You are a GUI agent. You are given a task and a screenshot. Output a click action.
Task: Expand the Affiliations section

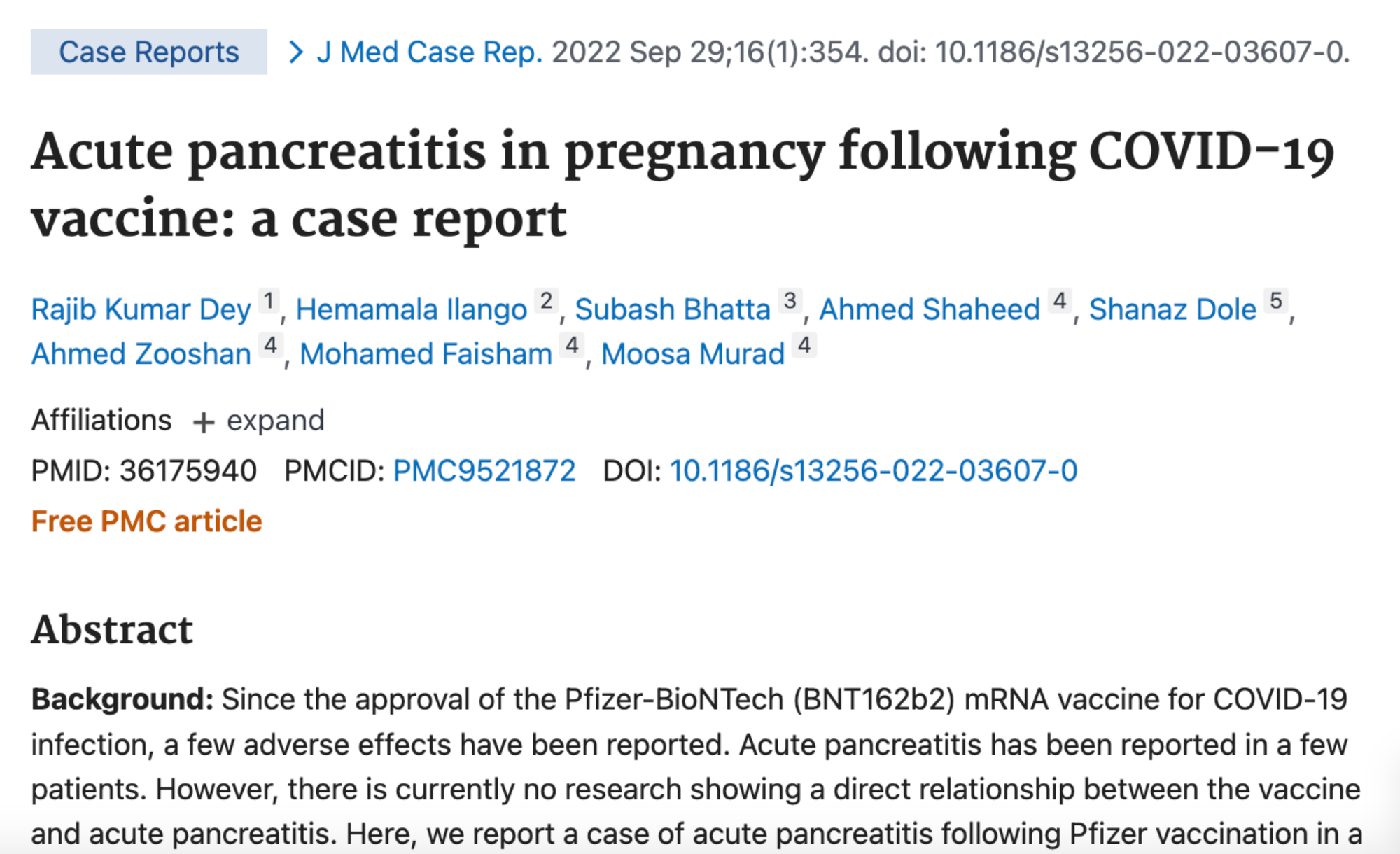point(258,421)
